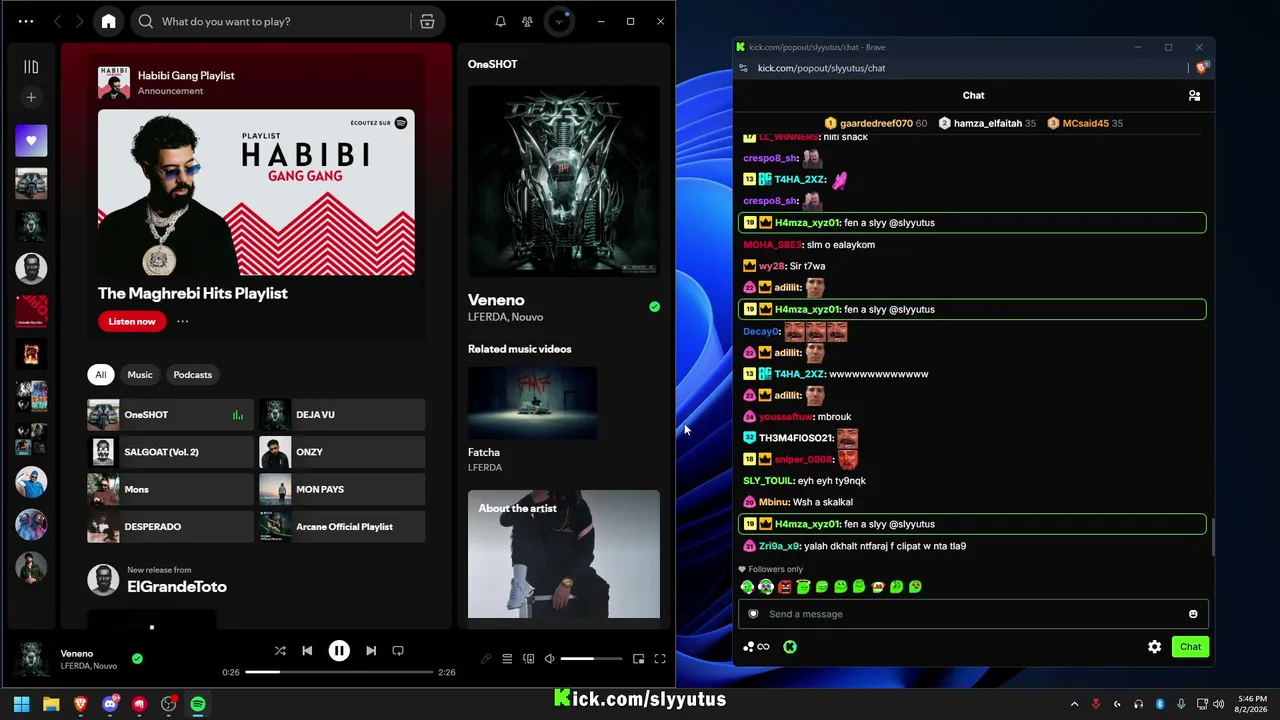Click the green Chat send button
Image resolution: width=1280 pixels, height=720 pixels.
(x=1190, y=647)
